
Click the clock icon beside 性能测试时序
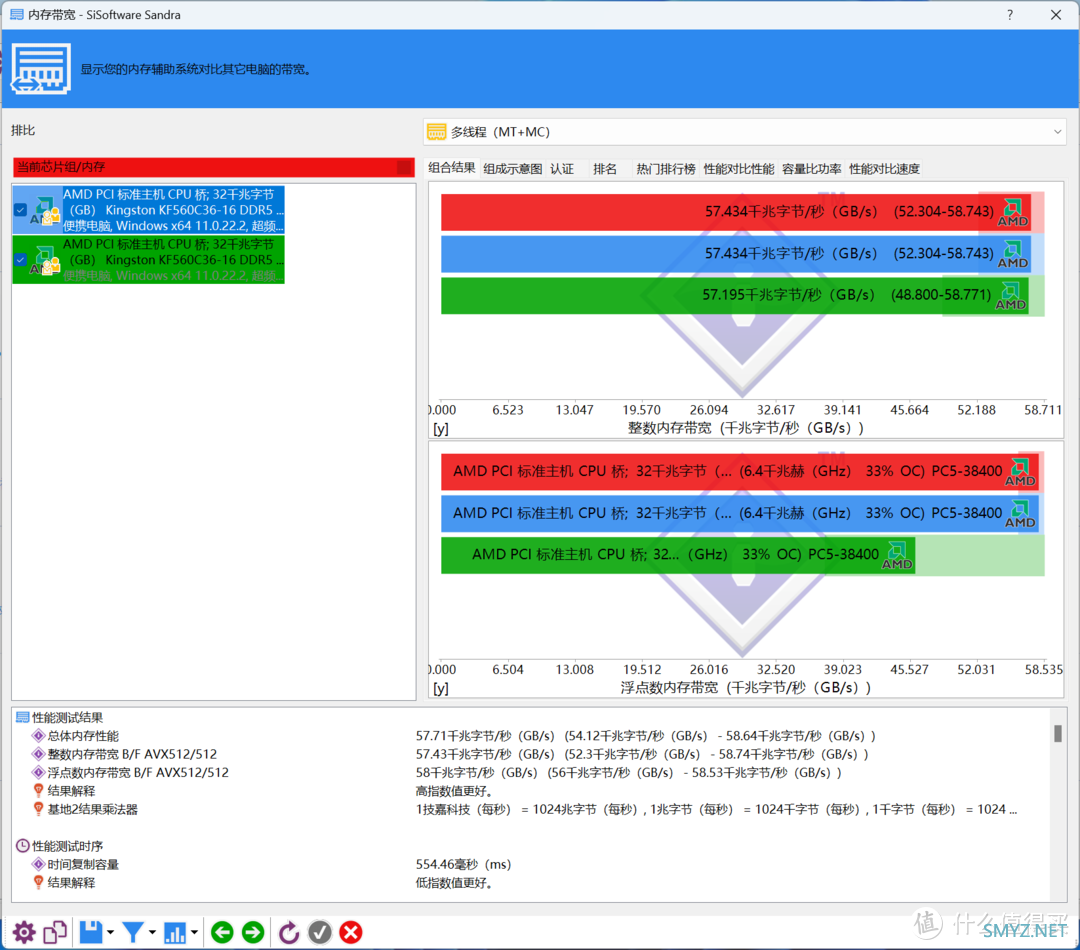23,846
